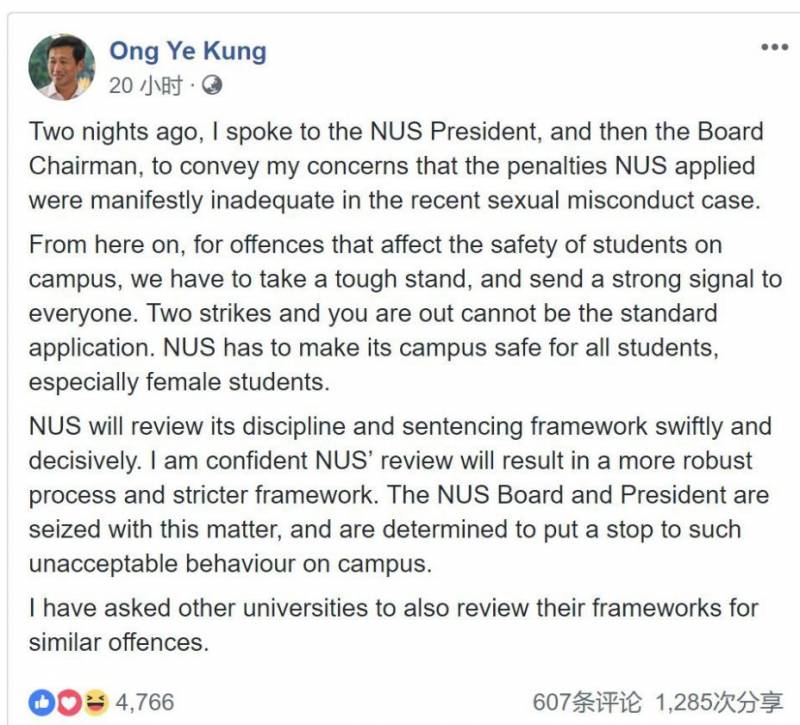The image size is (800, 725).
Task: Click the text 'similar offences.' at post end
Action: (x=119, y=642)
